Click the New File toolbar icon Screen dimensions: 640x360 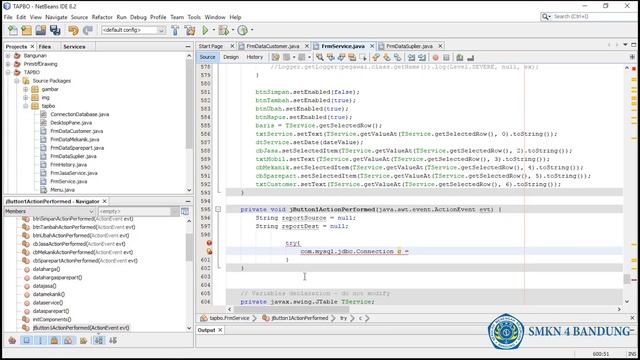pos(13,30)
